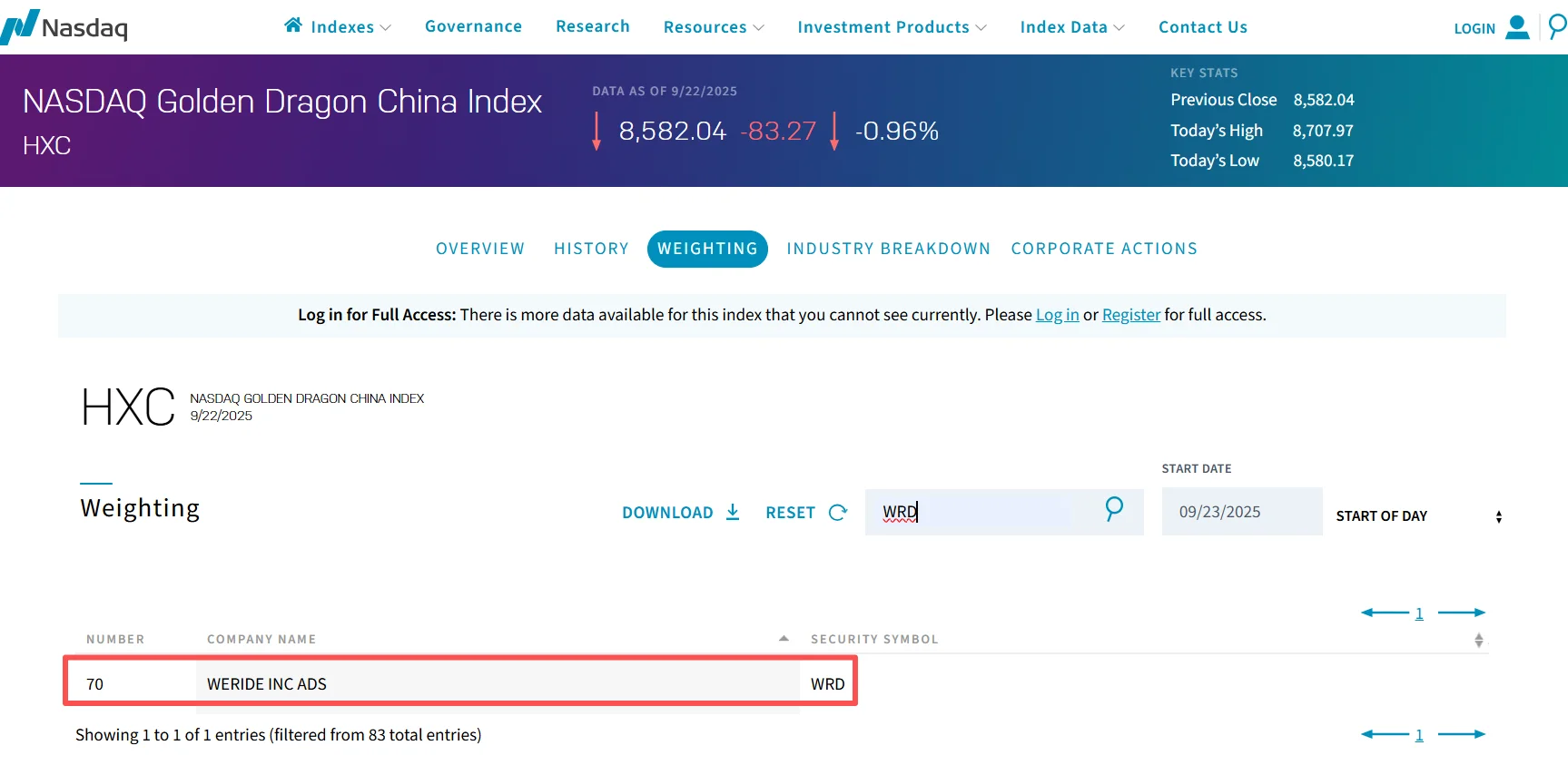Expand the Investment Products menu
This screenshot has width=1568, height=765.
(x=892, y=27)
